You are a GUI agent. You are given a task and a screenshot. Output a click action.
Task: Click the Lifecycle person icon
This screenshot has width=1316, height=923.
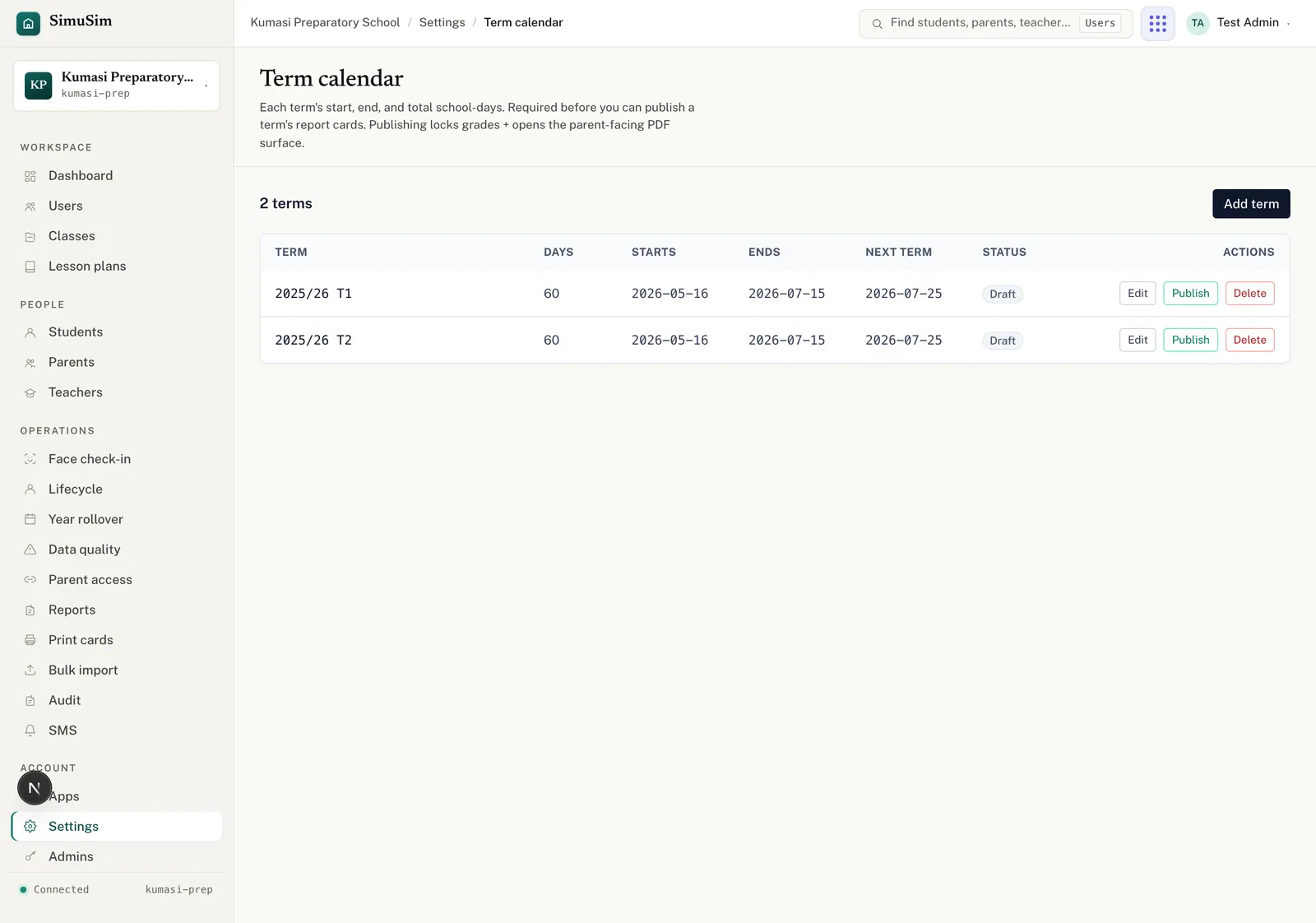[x=30, y=489]
